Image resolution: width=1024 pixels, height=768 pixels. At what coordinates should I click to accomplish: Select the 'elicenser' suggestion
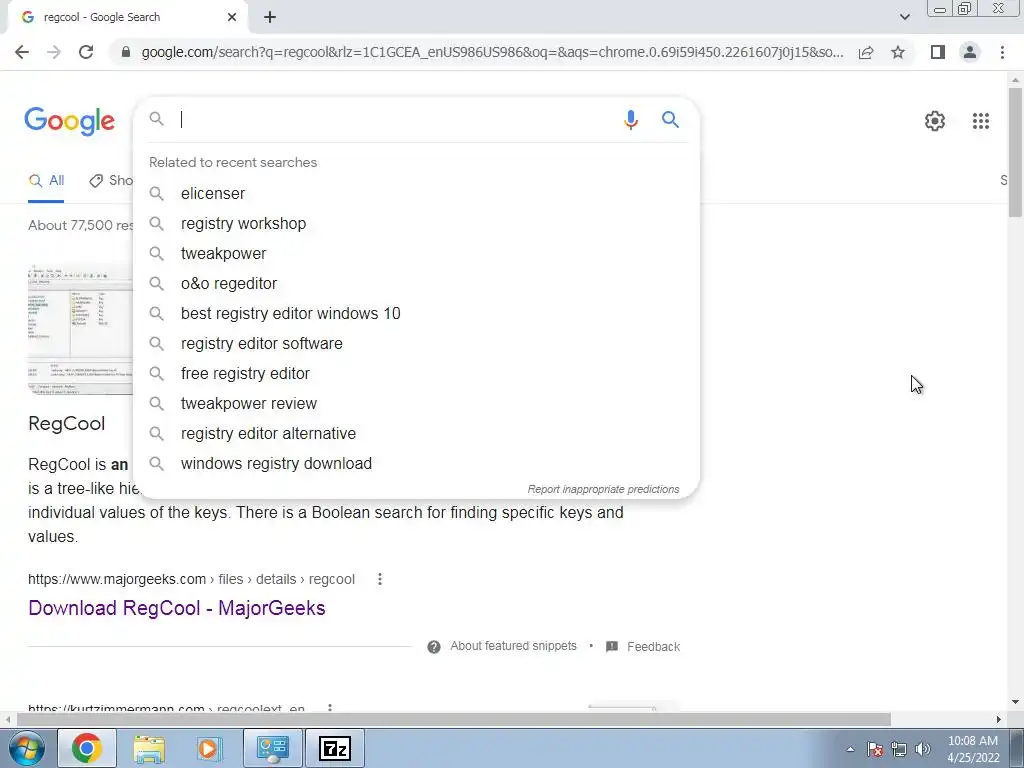[416, 193]
